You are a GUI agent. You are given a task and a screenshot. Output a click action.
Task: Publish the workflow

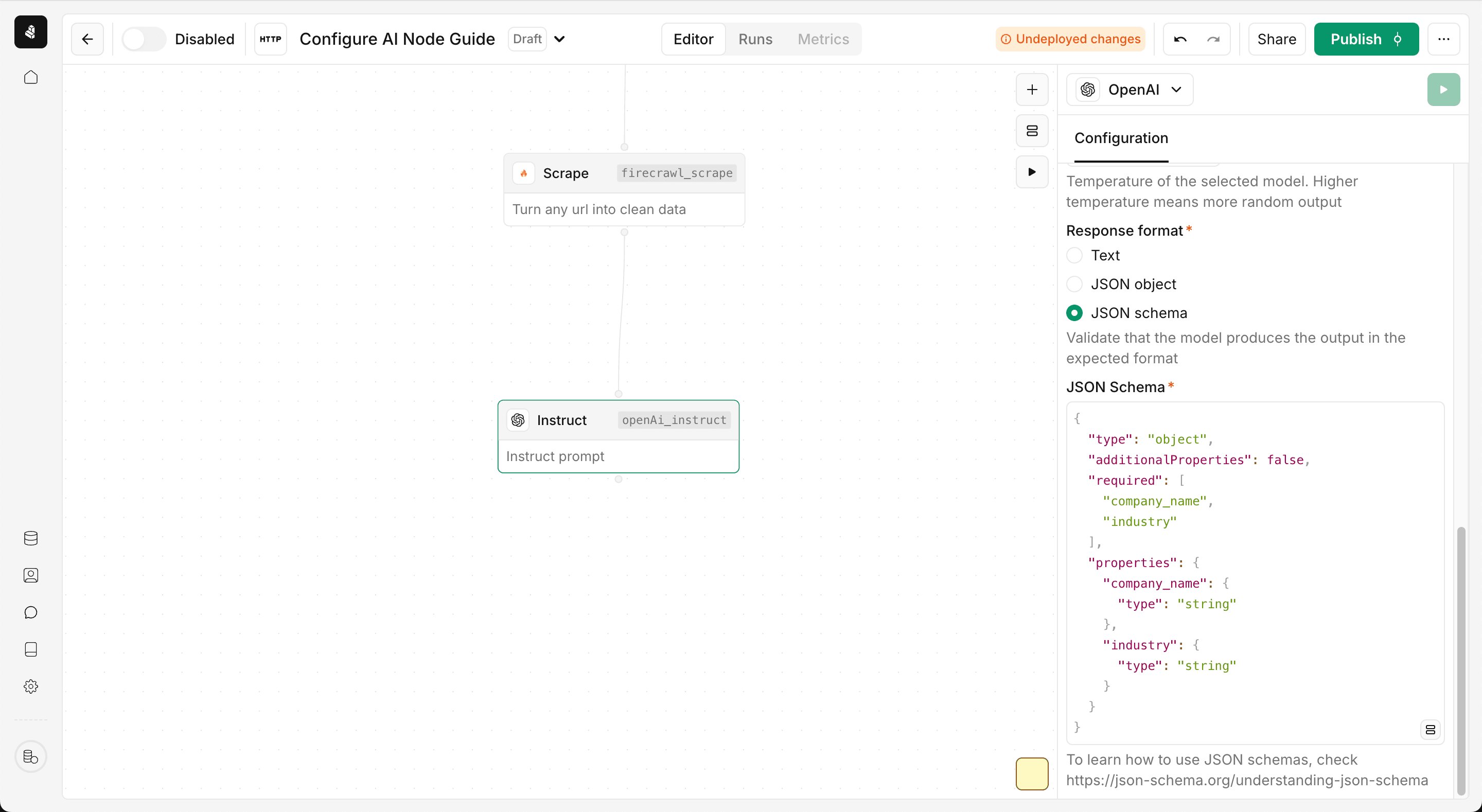coord(1366,39)
